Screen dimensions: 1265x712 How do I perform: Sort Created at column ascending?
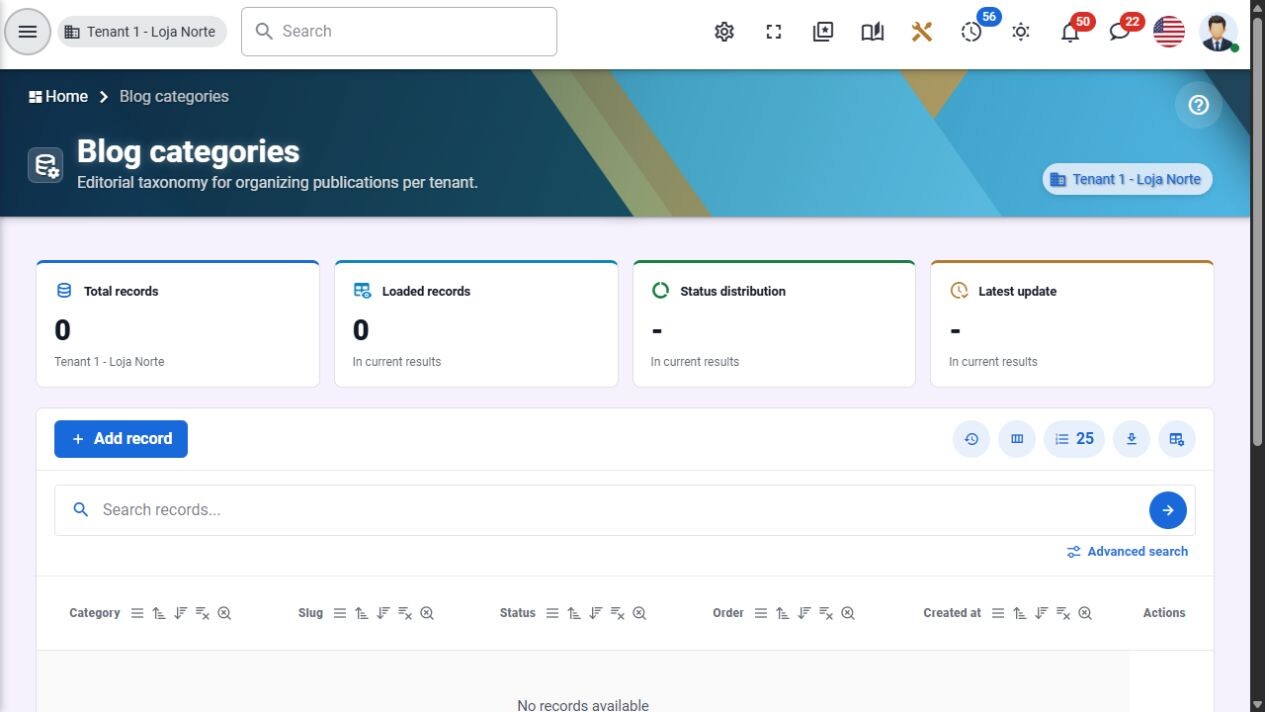click(x=1020, y=613)
